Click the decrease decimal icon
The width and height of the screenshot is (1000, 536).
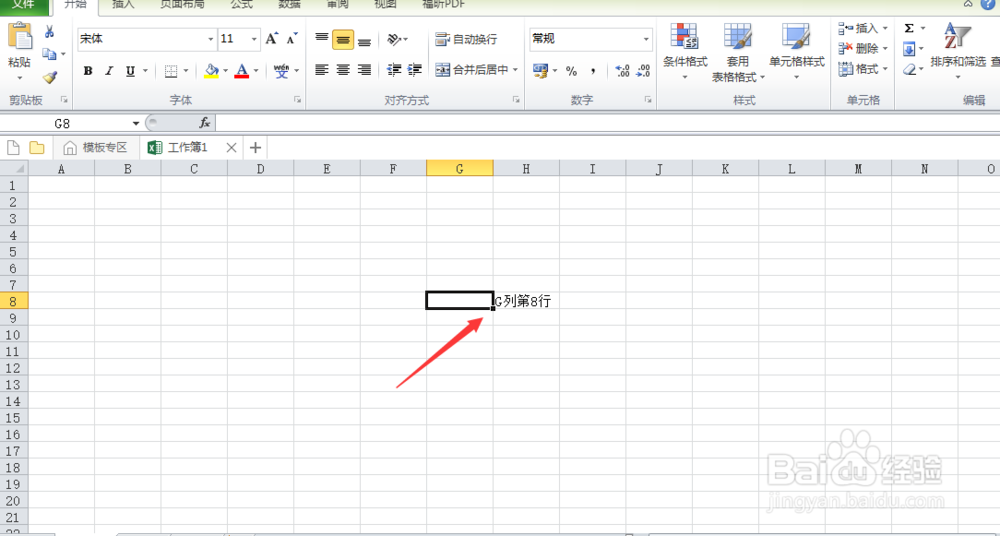pyautogui.click(x=643, y=70)
